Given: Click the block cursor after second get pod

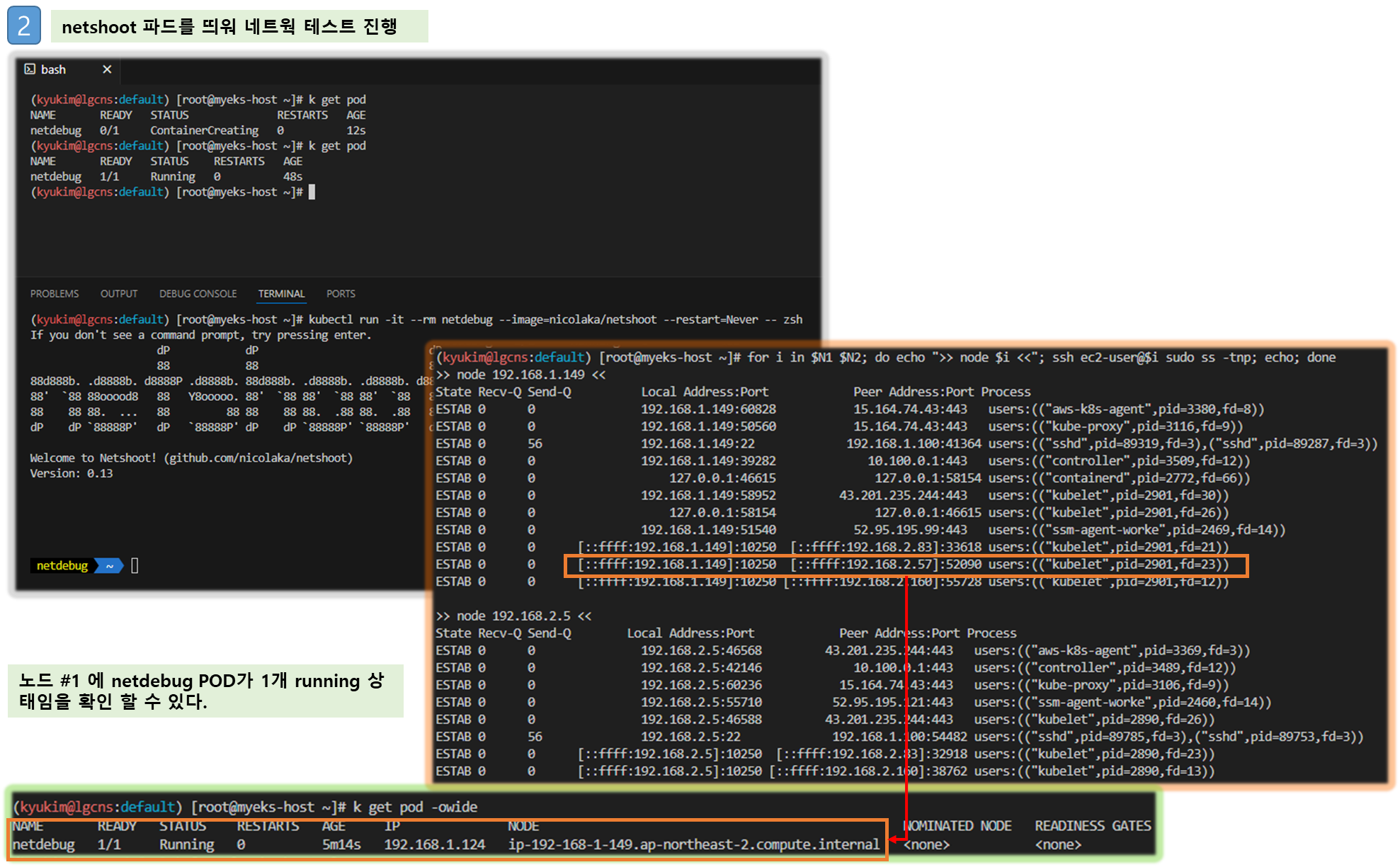Looking at the screenshot, I should (312, 192).
